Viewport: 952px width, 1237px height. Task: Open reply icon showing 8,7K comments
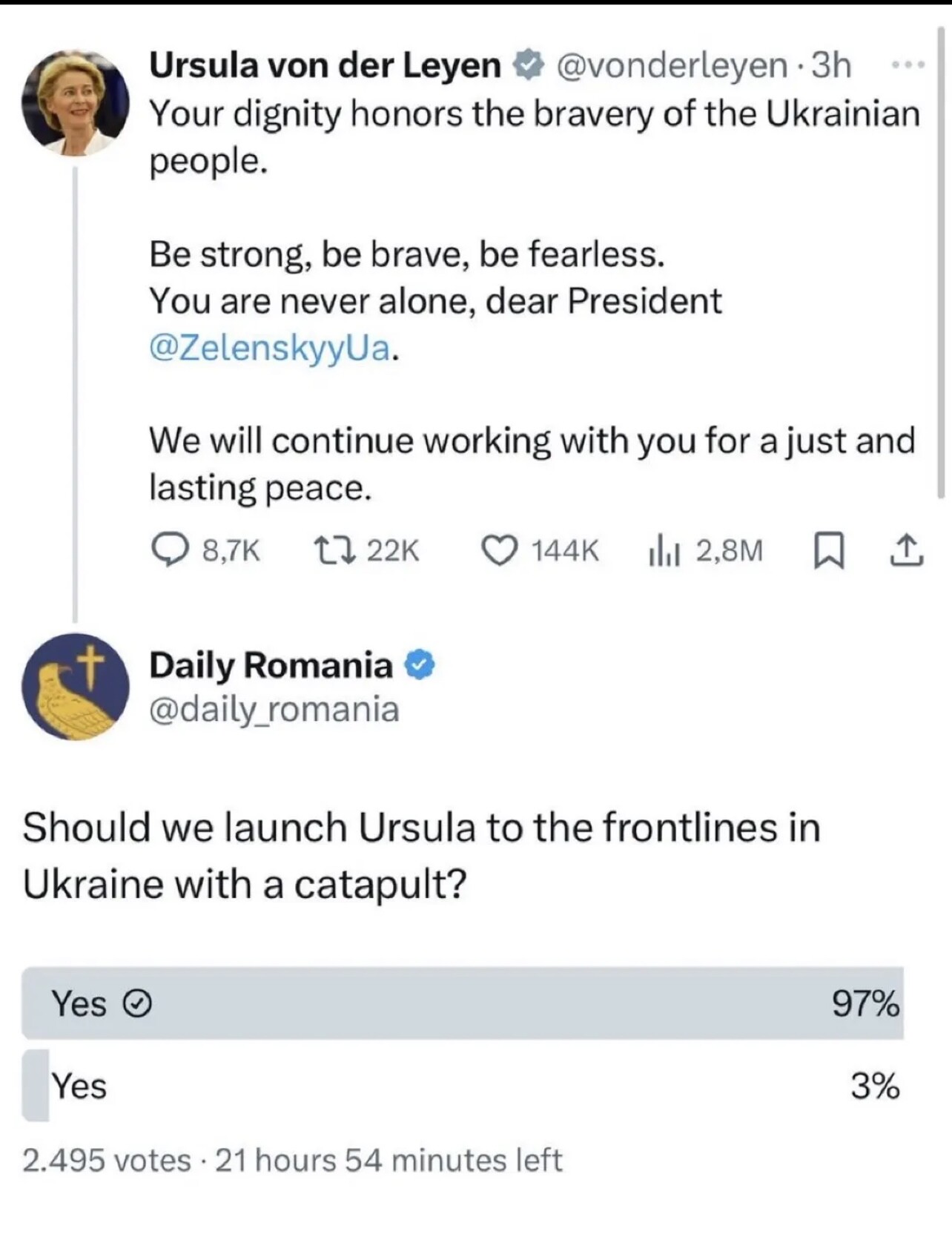[x=170, y=550]
